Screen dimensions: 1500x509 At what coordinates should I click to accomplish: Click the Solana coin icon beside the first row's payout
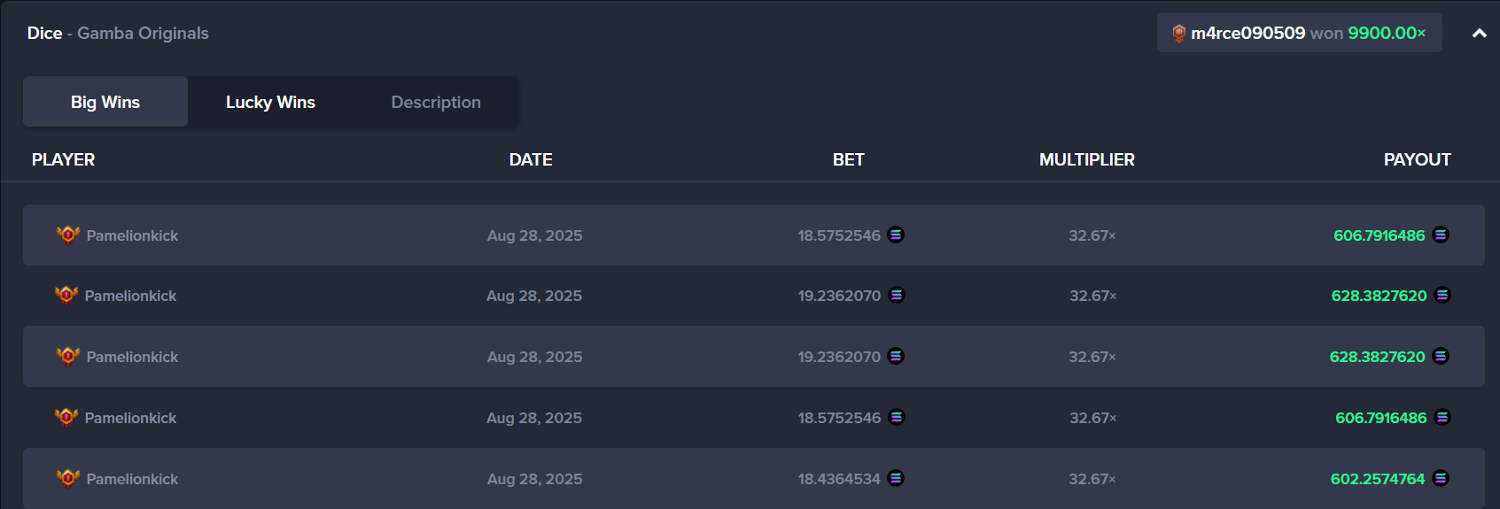(x=1440, y=235)
